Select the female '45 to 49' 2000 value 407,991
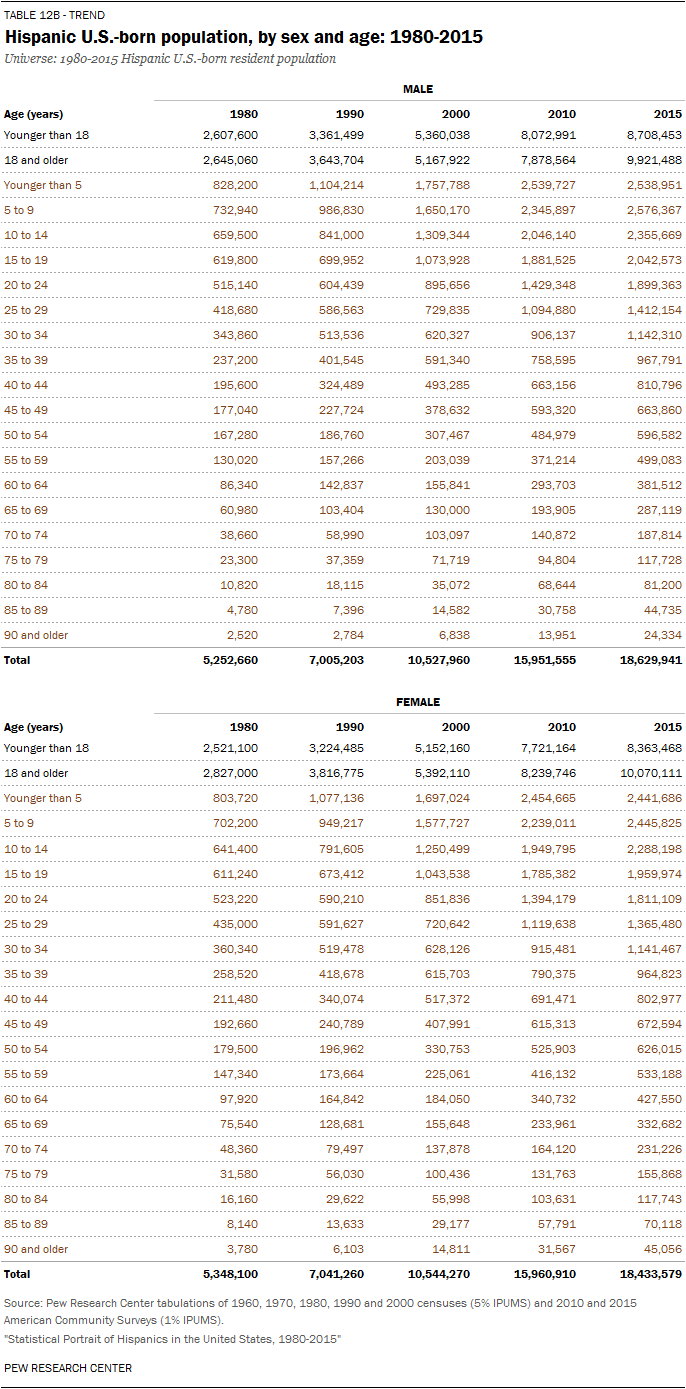 click(441, 1023)
